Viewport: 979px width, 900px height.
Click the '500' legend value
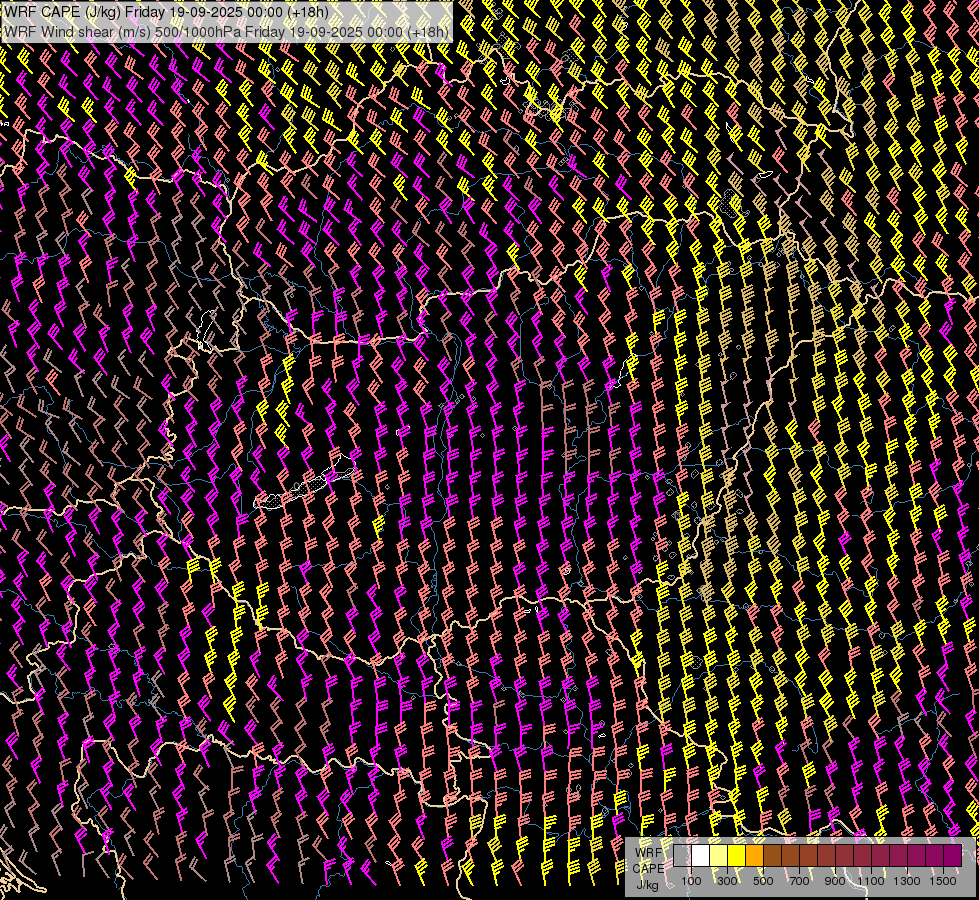pos(763,881)
